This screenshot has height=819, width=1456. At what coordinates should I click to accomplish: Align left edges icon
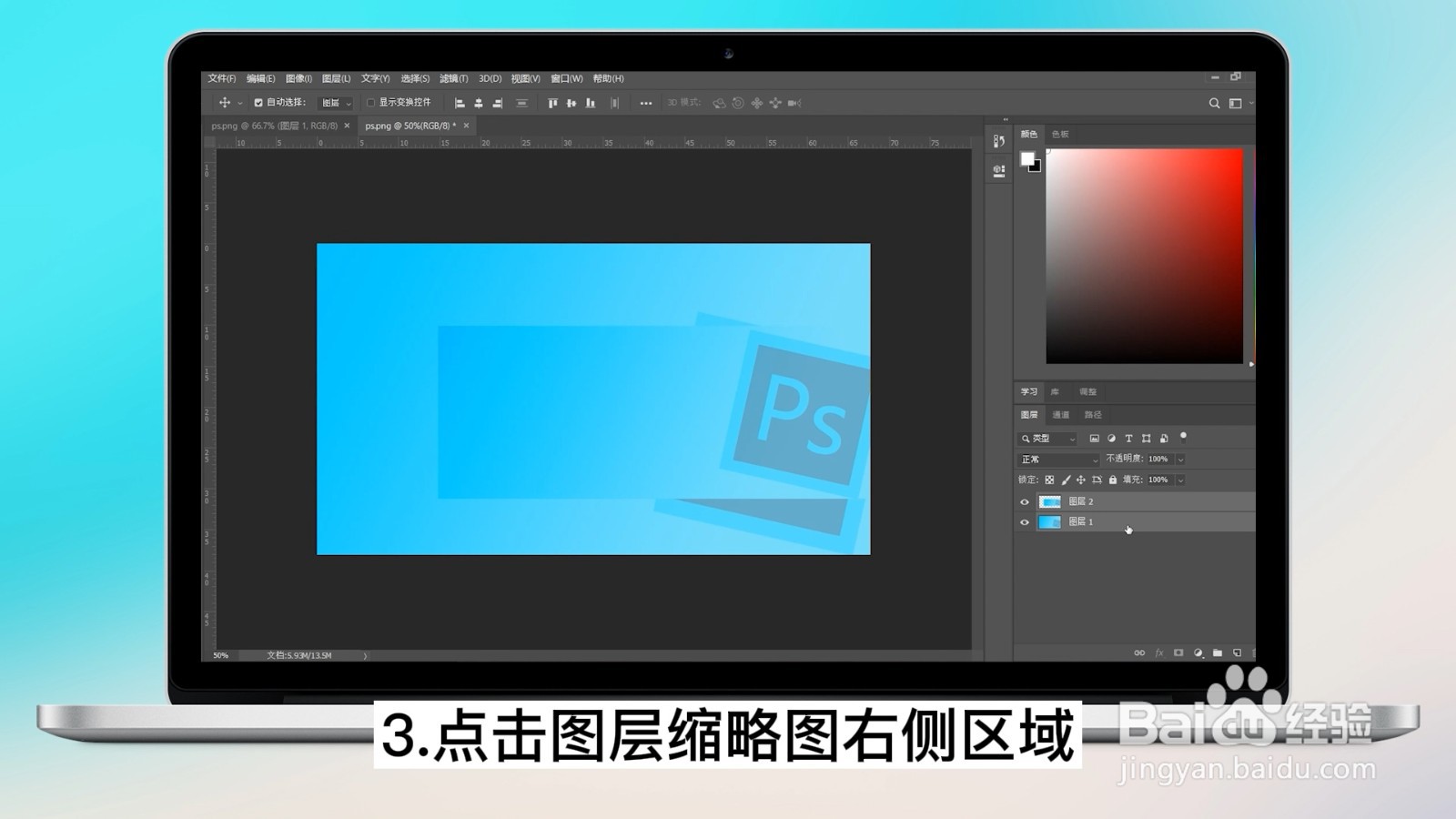tap(460, 103)
